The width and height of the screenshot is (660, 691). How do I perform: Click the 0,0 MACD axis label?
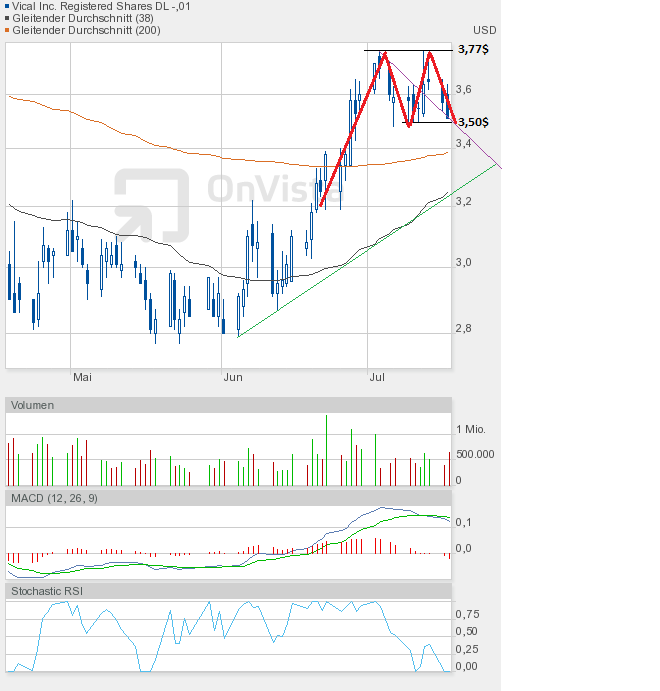point(463,548)
